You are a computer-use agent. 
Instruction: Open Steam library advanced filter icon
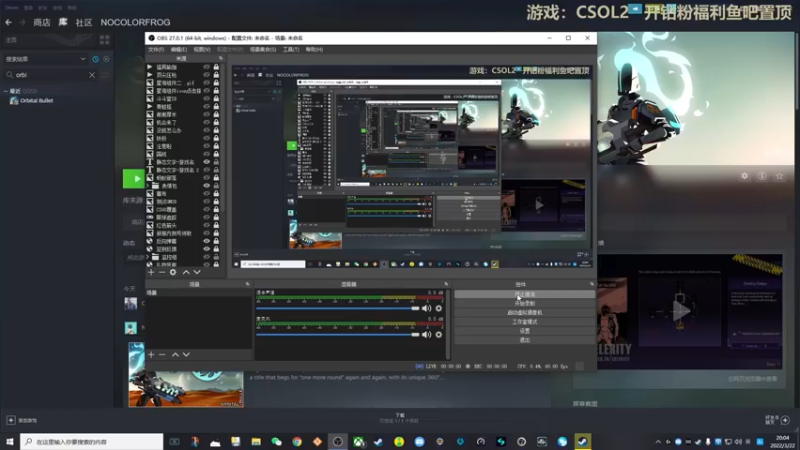pyautogui.click(x=105, y=75)
